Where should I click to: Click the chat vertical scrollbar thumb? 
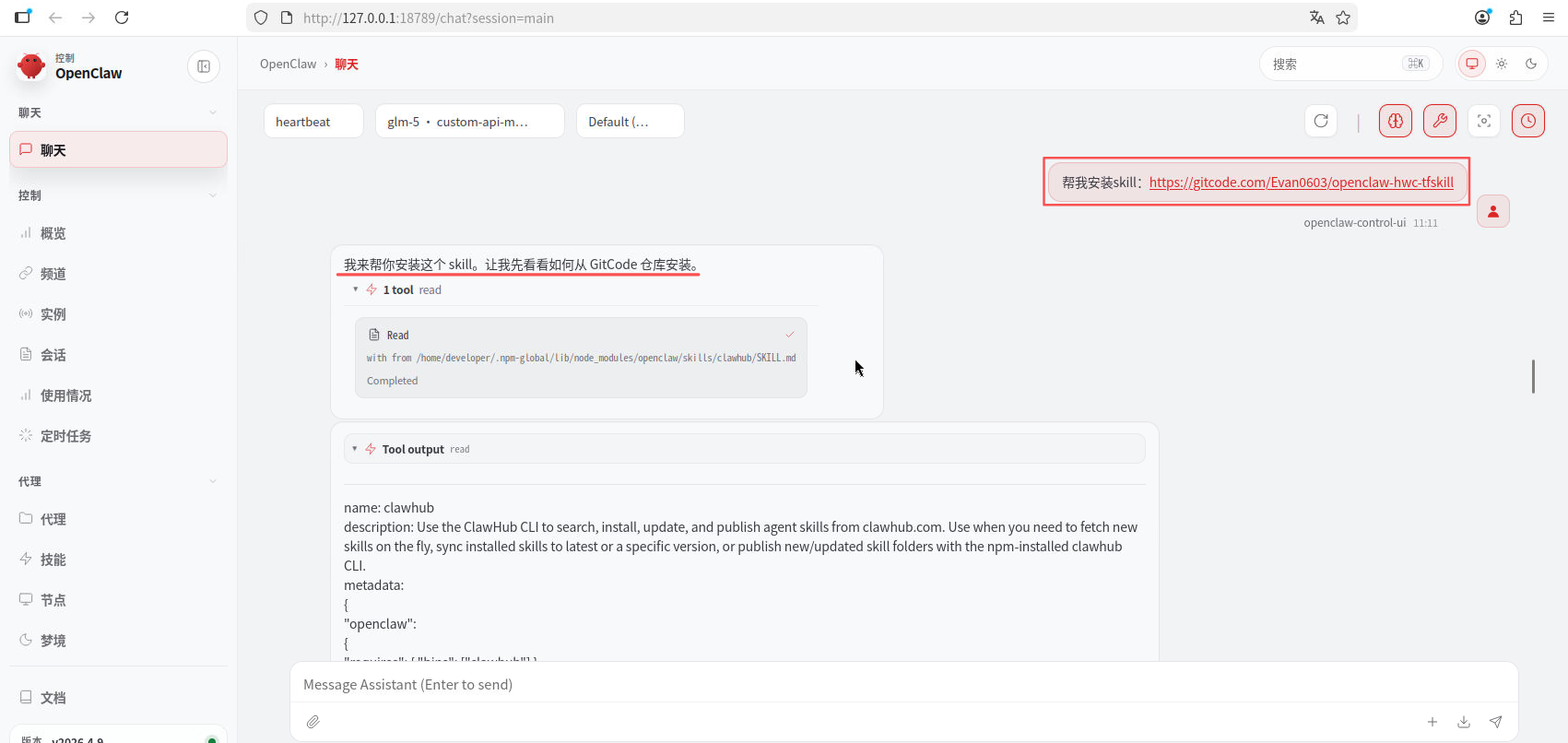(1533, 376)
